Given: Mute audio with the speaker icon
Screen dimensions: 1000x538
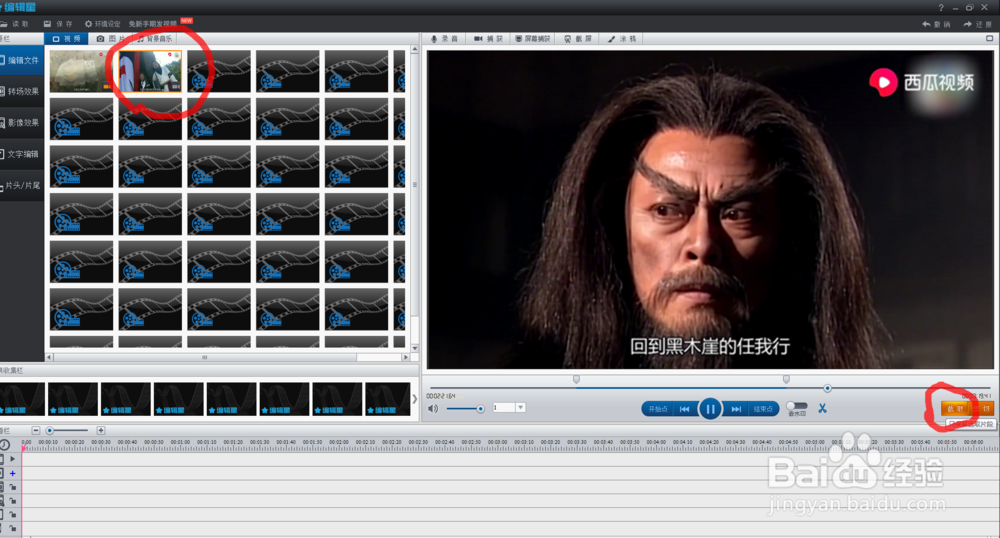Looking at the screenshot, I should [x=433, y=408].
